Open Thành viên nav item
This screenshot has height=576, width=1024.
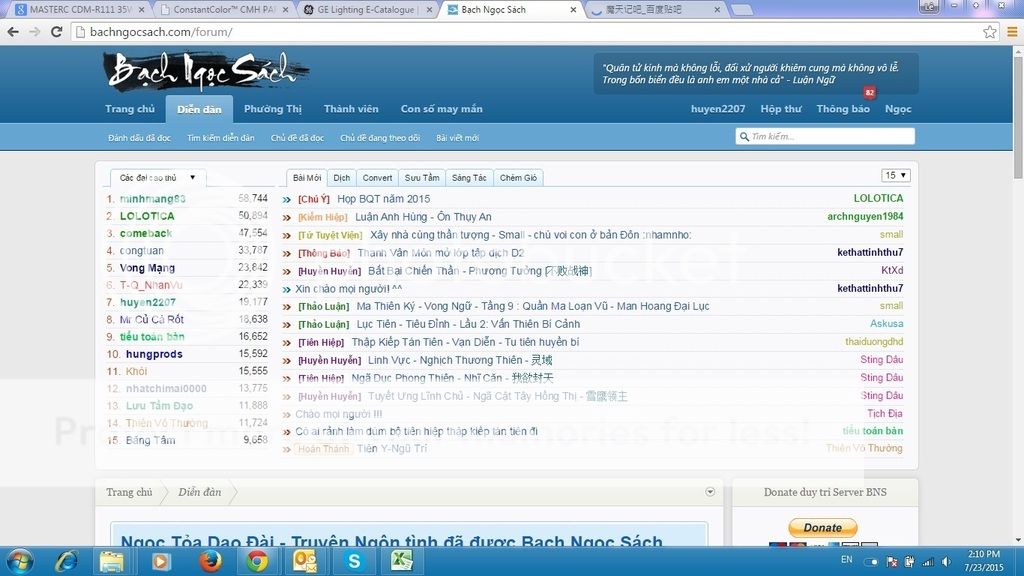(x=351, y=109)
